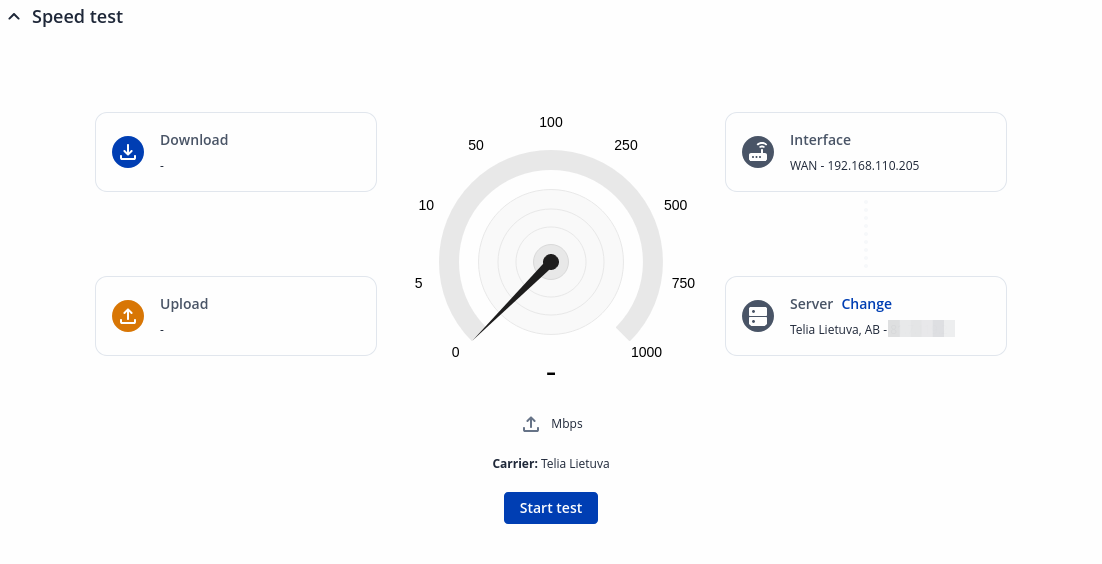Image resolution: width=1102 pixels, height=564 pixels.
Task: Click the 100 label atop the gauge
Action: 551,122
